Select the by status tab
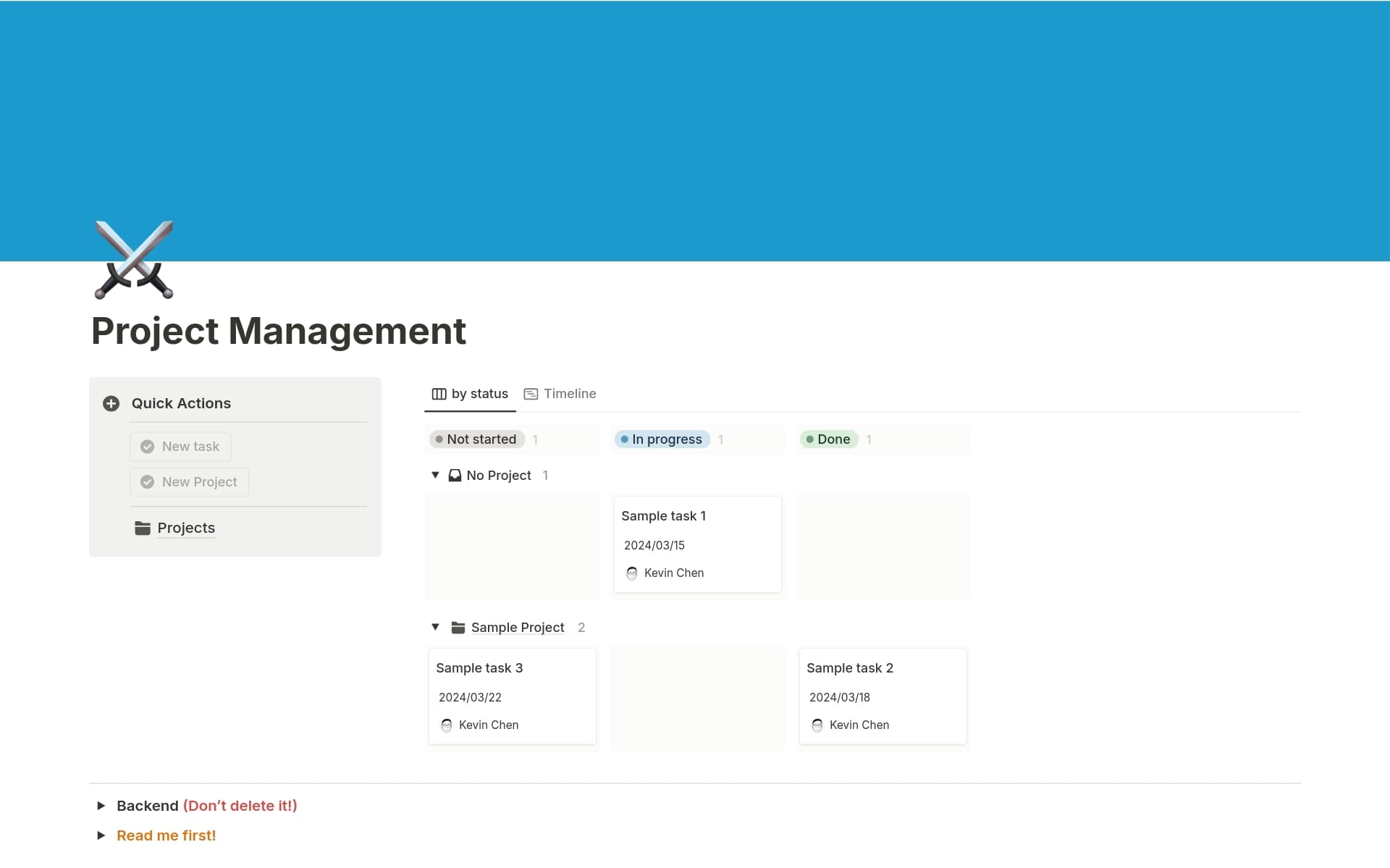 pos(479,393)
